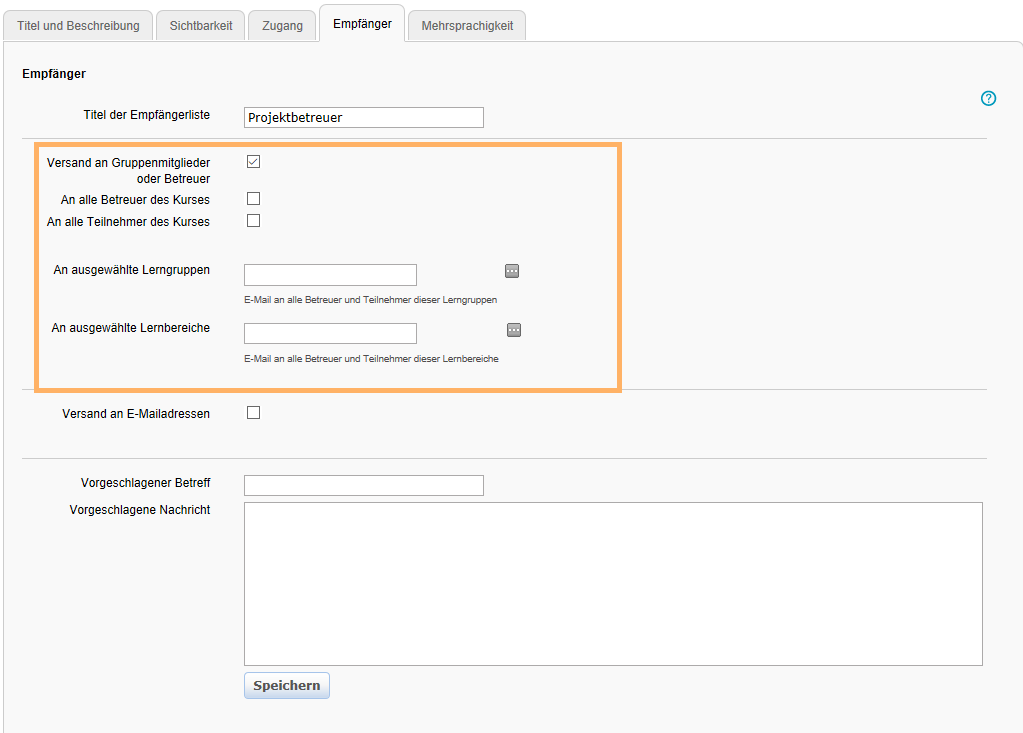
Task: Open the Sichtbarkeit tab
Action: (x=201, y=26)
